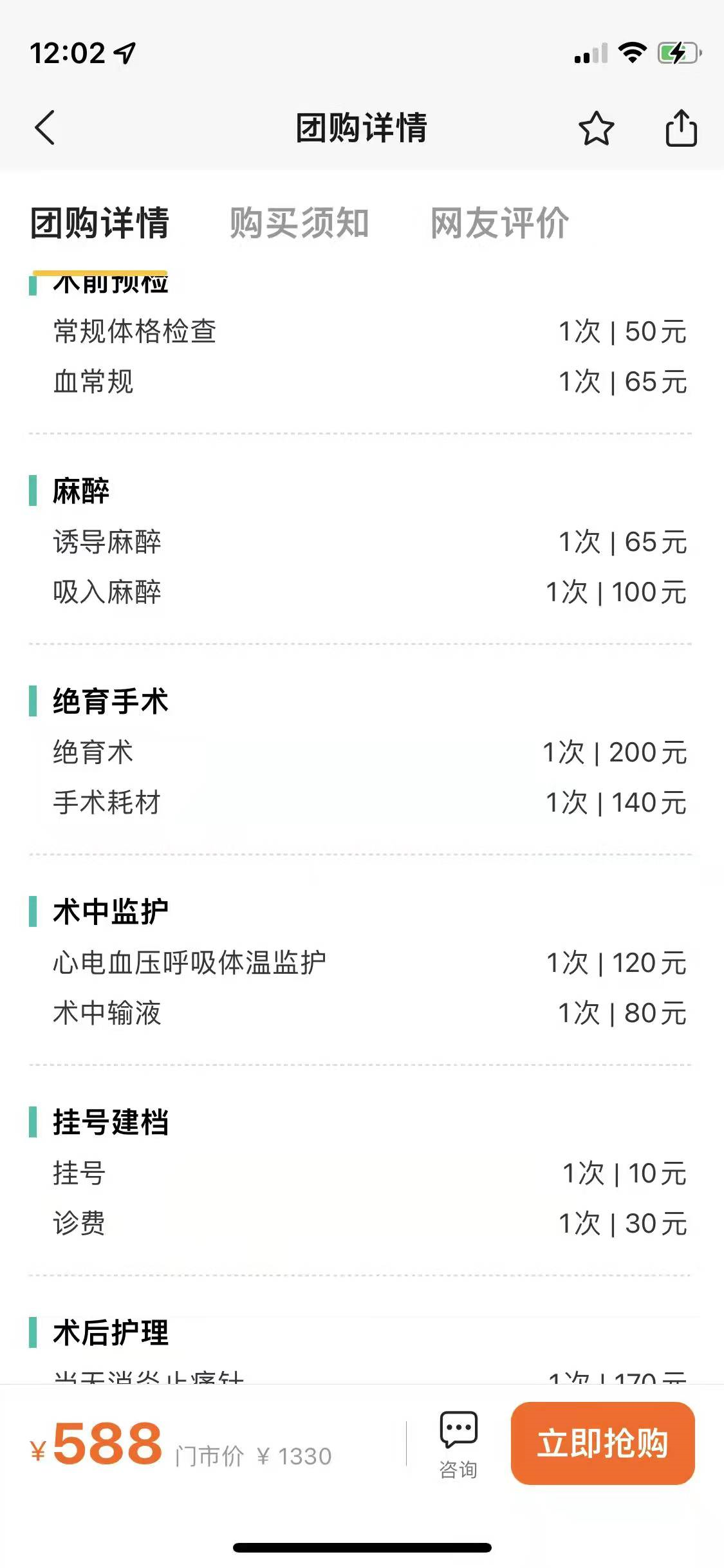This screenshot has width=724, height=1568.
Task: Tap the 挂号建档 section heading
Action: pos(111,1122)
